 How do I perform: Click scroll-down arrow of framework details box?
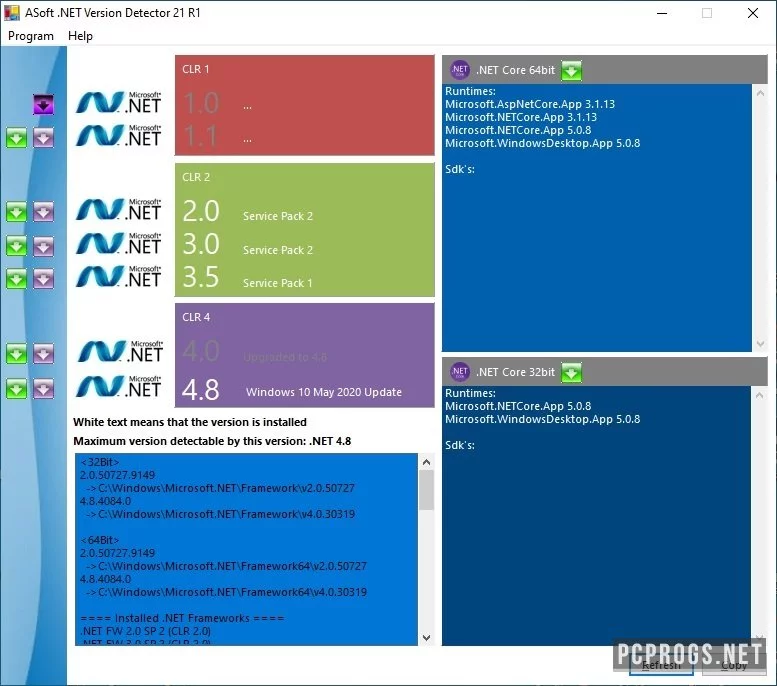426,638
